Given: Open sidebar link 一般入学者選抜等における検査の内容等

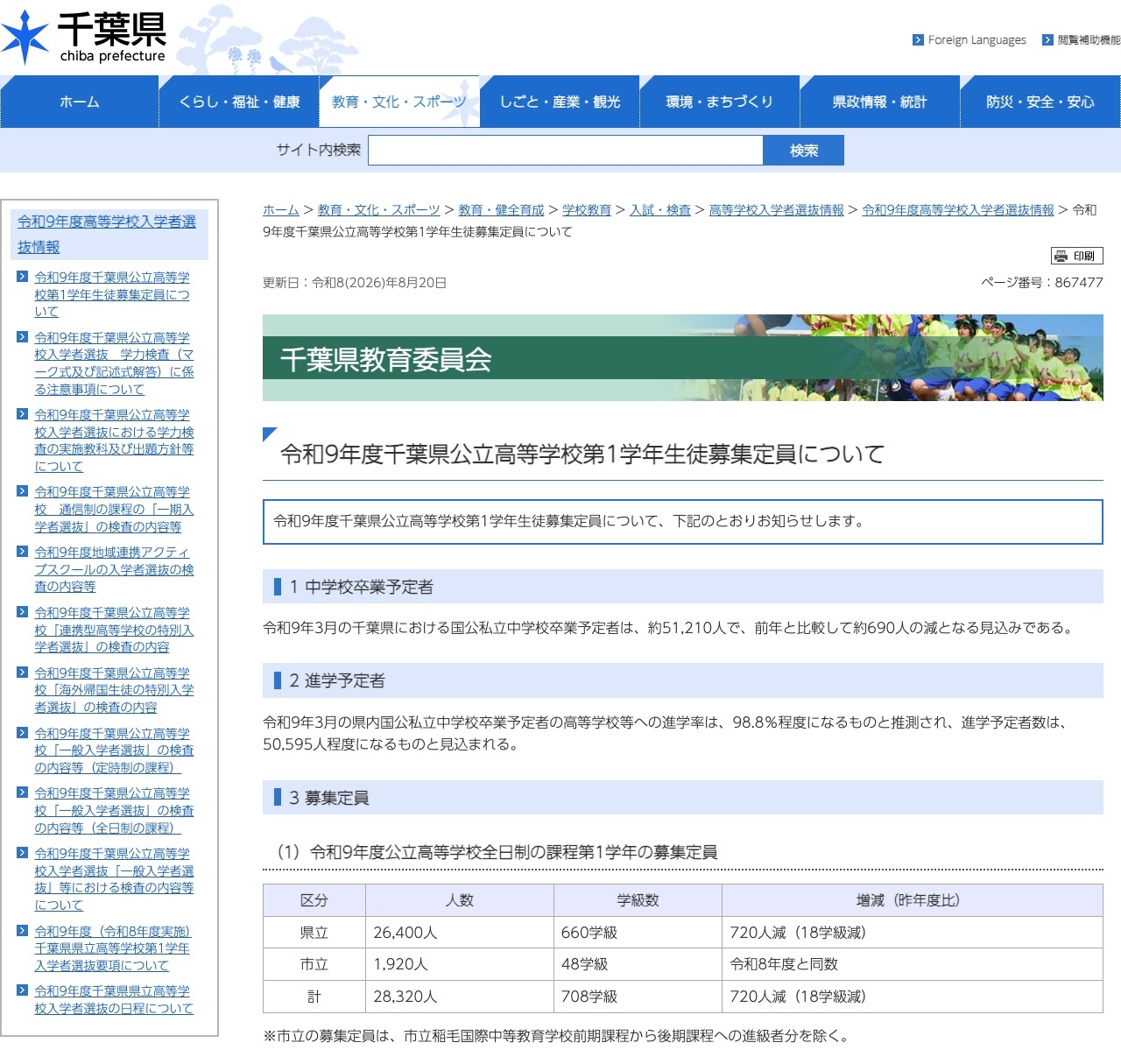Looking at the screenshot, I should click(x=114, y=879).
